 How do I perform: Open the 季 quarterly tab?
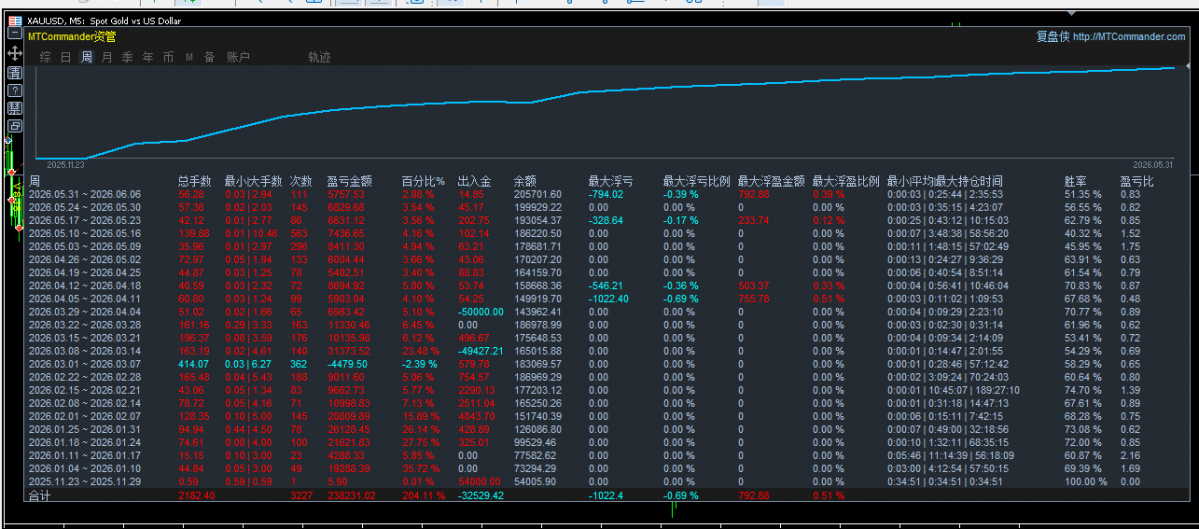click(128, 57)
